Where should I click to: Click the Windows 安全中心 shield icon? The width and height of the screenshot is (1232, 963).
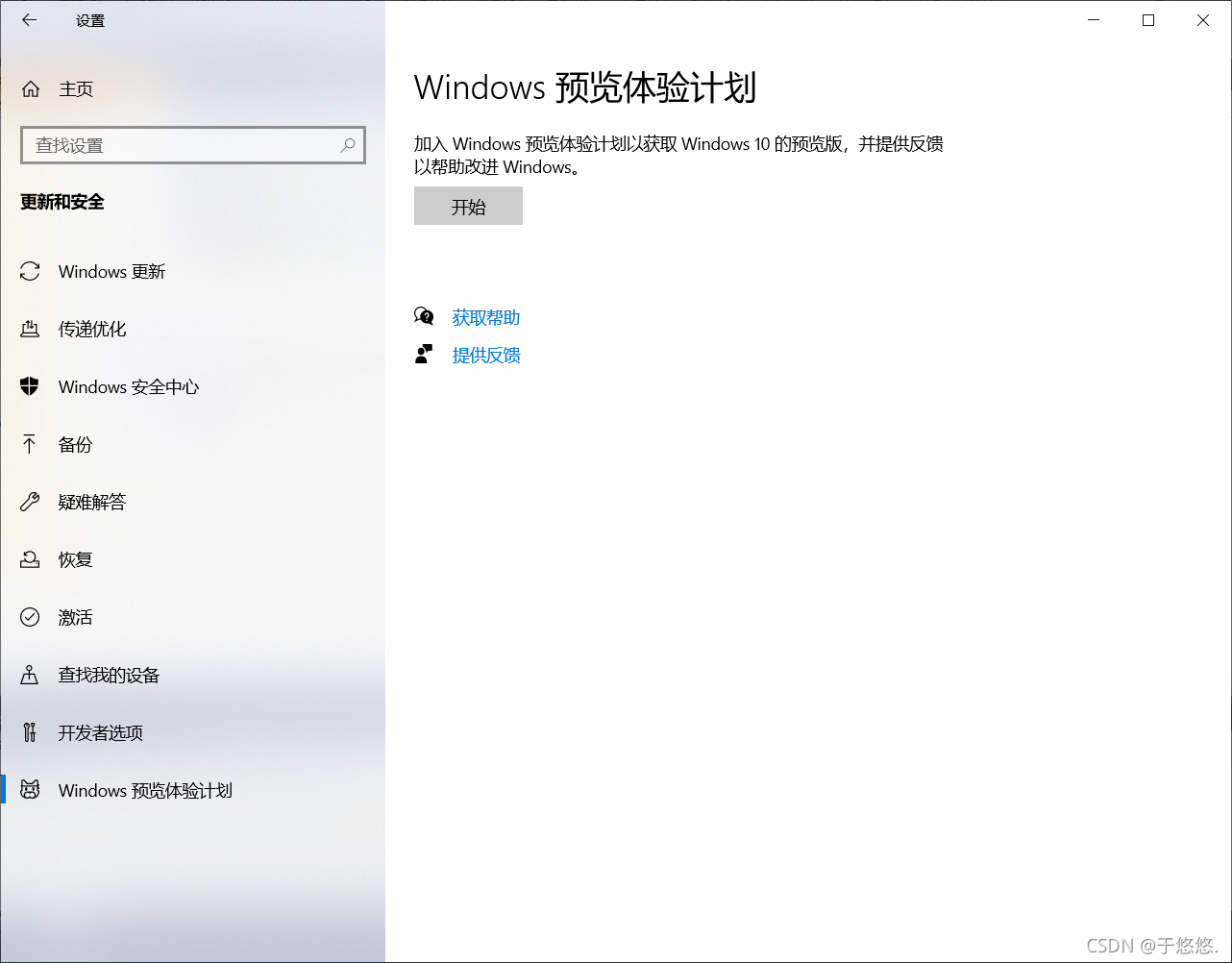30,386
